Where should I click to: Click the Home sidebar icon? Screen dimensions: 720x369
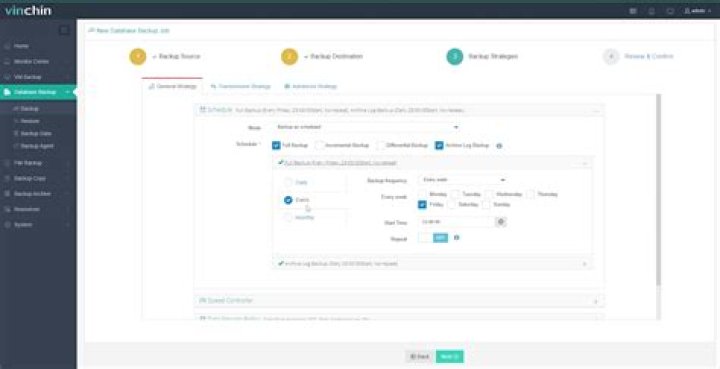pyautogui.click(x=7, y=46)
